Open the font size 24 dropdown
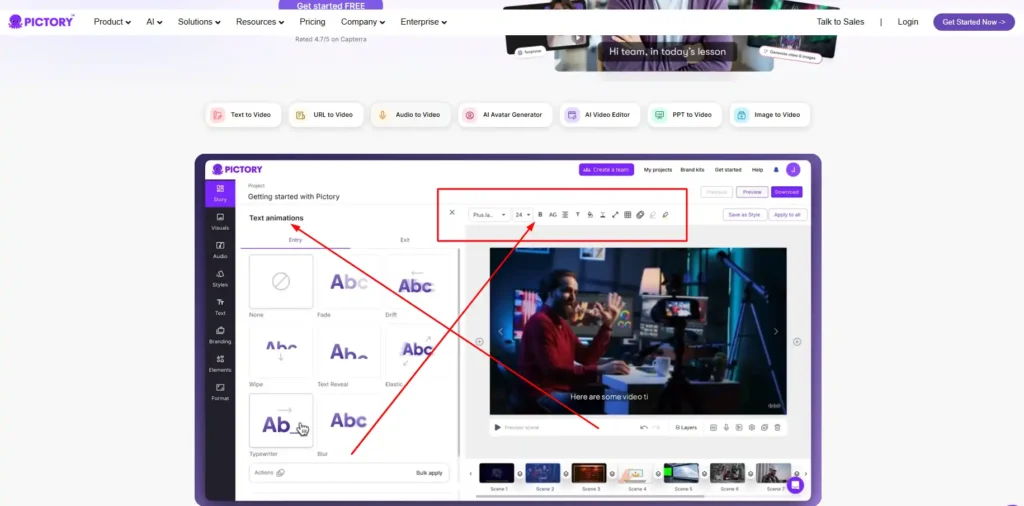Viewport: 1024px width, 506px height. (x=523, y=215)
